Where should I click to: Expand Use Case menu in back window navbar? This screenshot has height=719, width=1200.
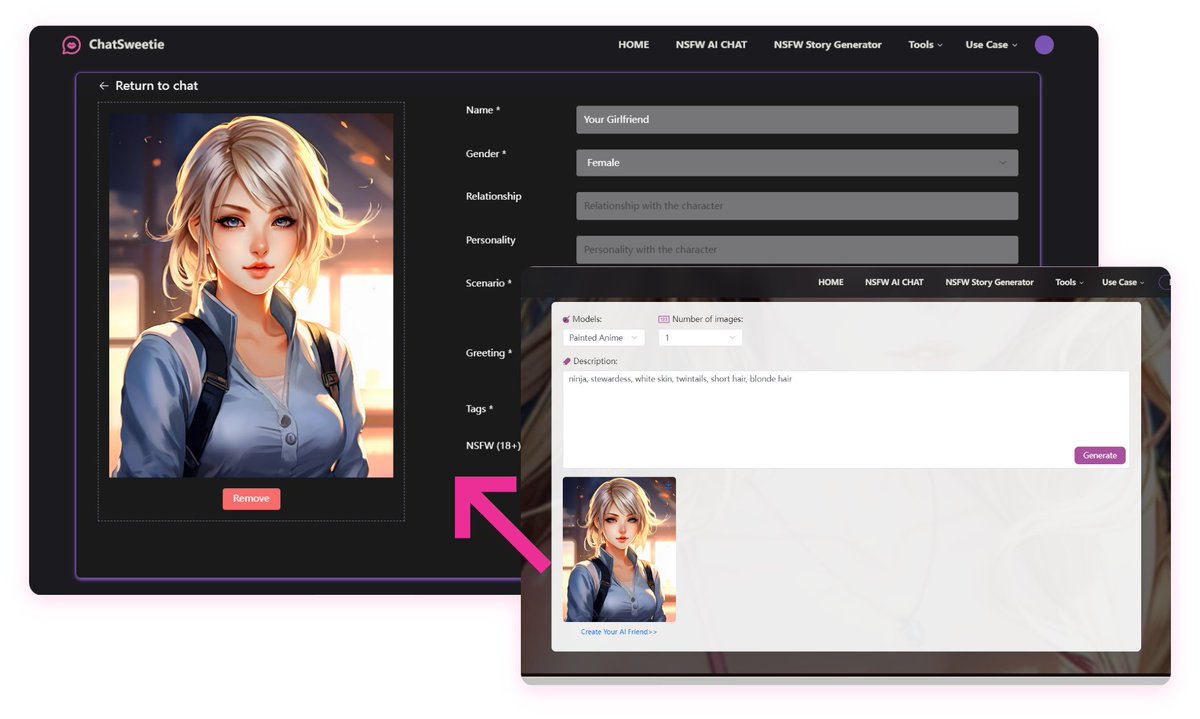[x=991, y=45]
